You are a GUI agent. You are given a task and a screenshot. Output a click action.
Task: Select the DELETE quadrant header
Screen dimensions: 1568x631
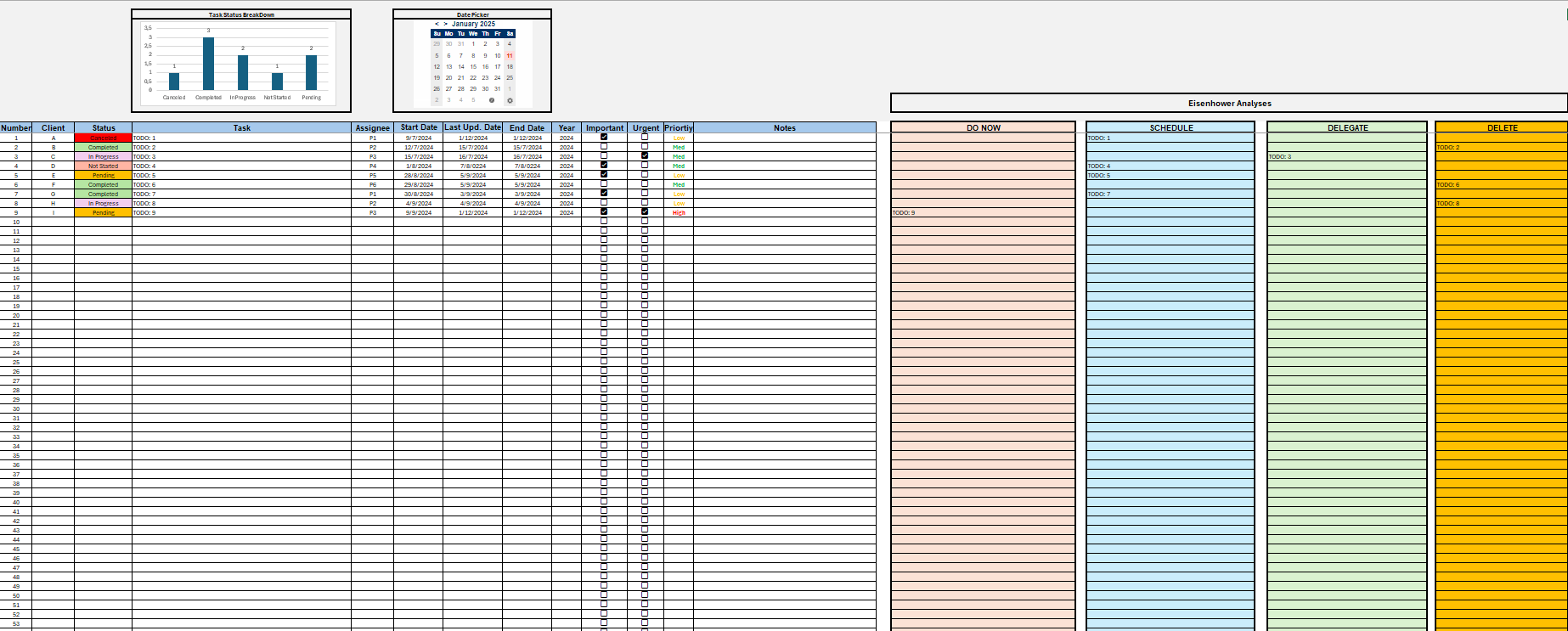pos(1502,128)
